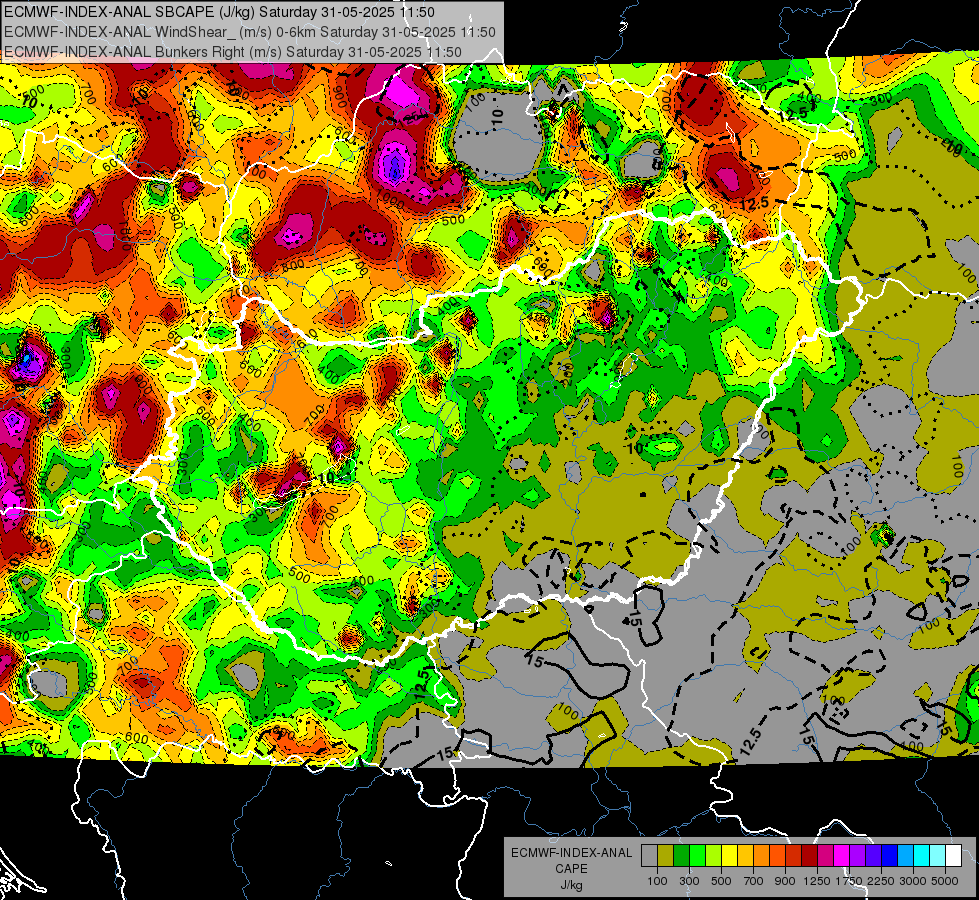The image size is (979, 900).
Task: Click the 300 value in legend scale
Action: [x=689, y=881]
